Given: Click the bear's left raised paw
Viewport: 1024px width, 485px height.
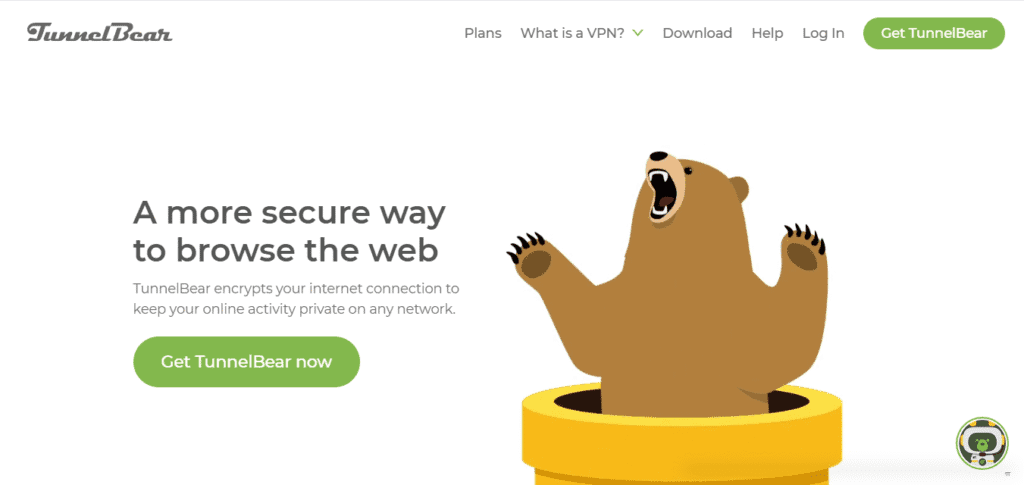Looking at the screenshot, I should tap(534, 258).
